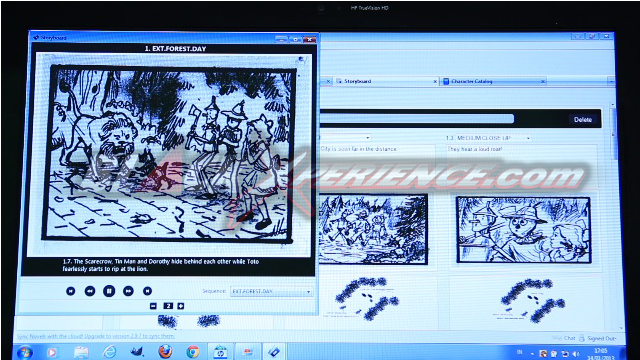Click the Action Center flag in system tray

click(554, 354)
